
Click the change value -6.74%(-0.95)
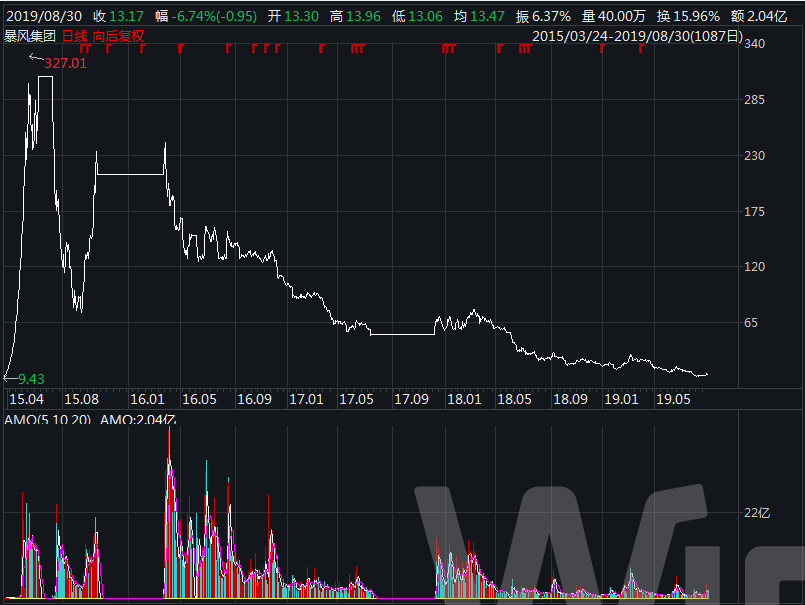(x=214, y=16)
